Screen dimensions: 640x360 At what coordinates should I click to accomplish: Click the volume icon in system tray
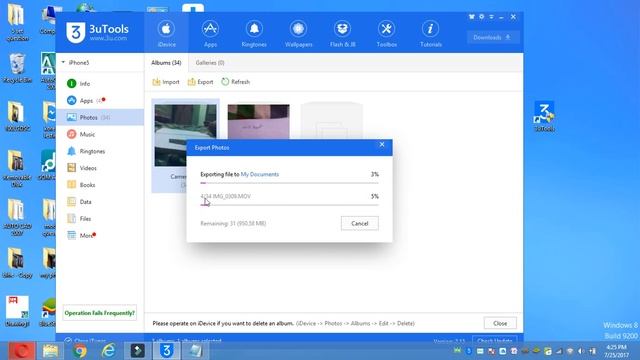click(581, 351)
